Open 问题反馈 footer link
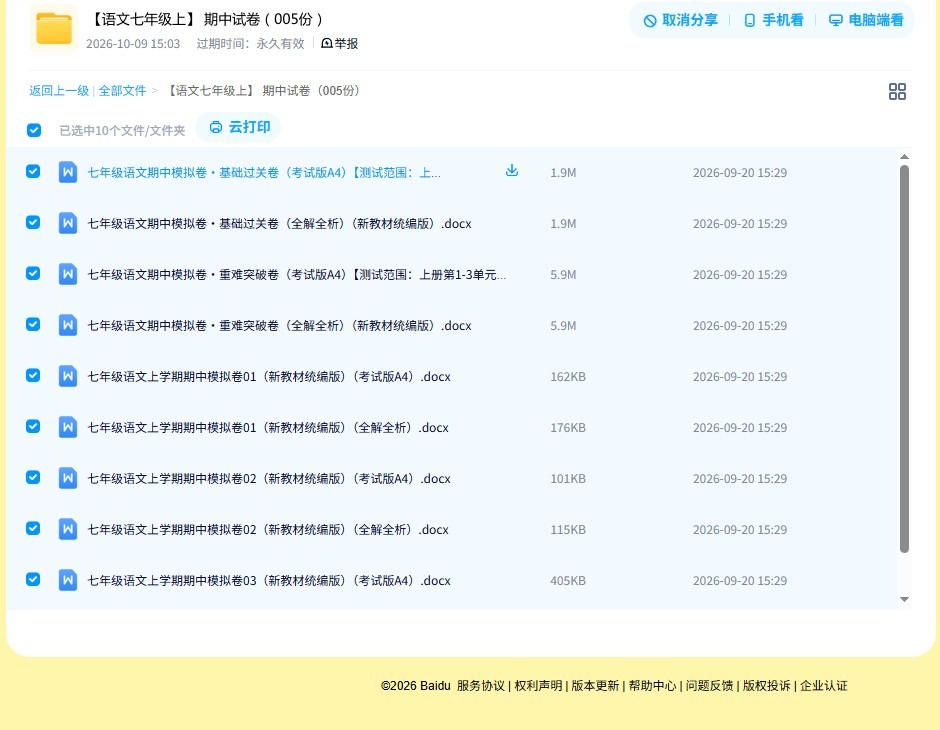Screen dimensions: 940x730 pos(709,686)
